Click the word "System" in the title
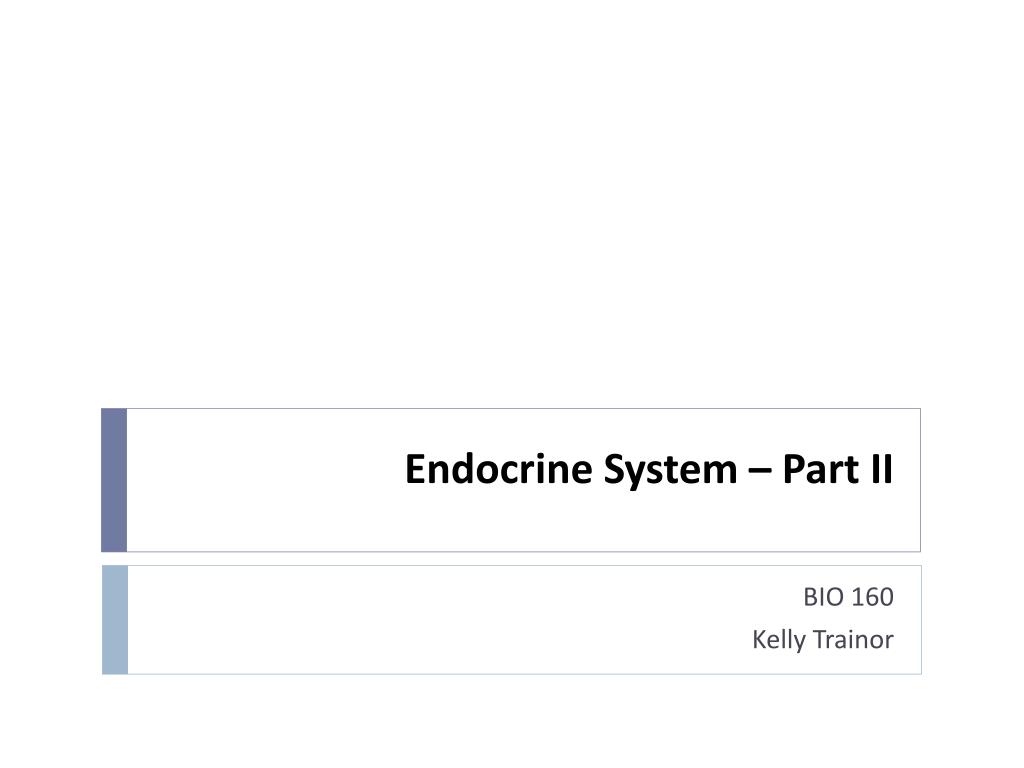 670,471
